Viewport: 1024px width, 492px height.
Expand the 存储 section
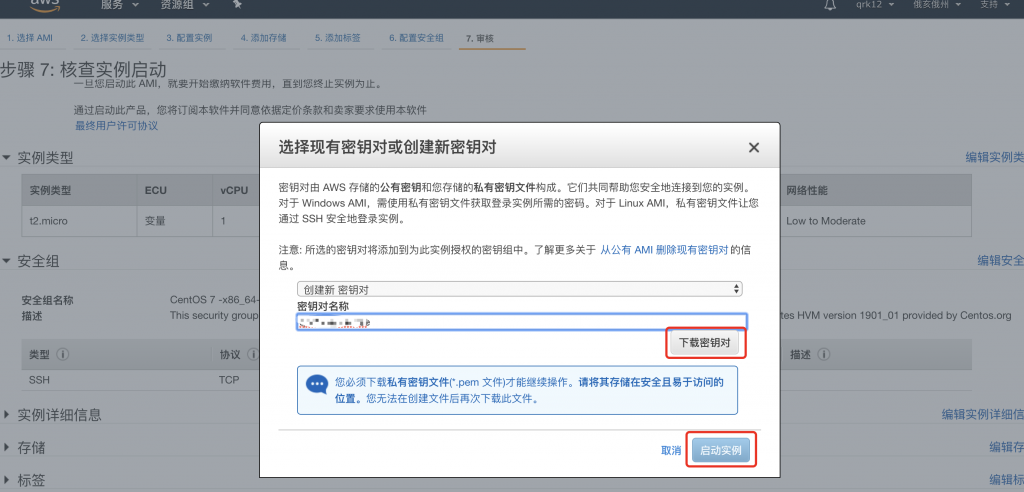[7, 447]
